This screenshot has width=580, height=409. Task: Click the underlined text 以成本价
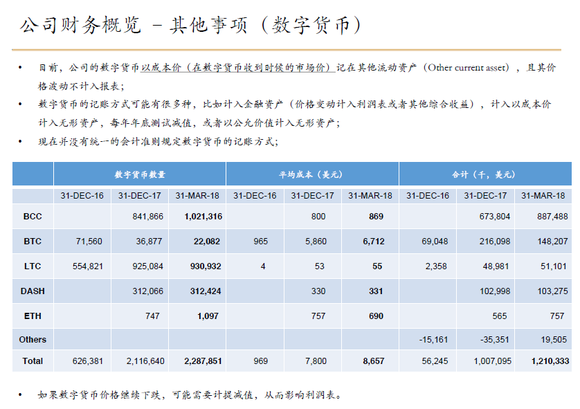point(161,67)
